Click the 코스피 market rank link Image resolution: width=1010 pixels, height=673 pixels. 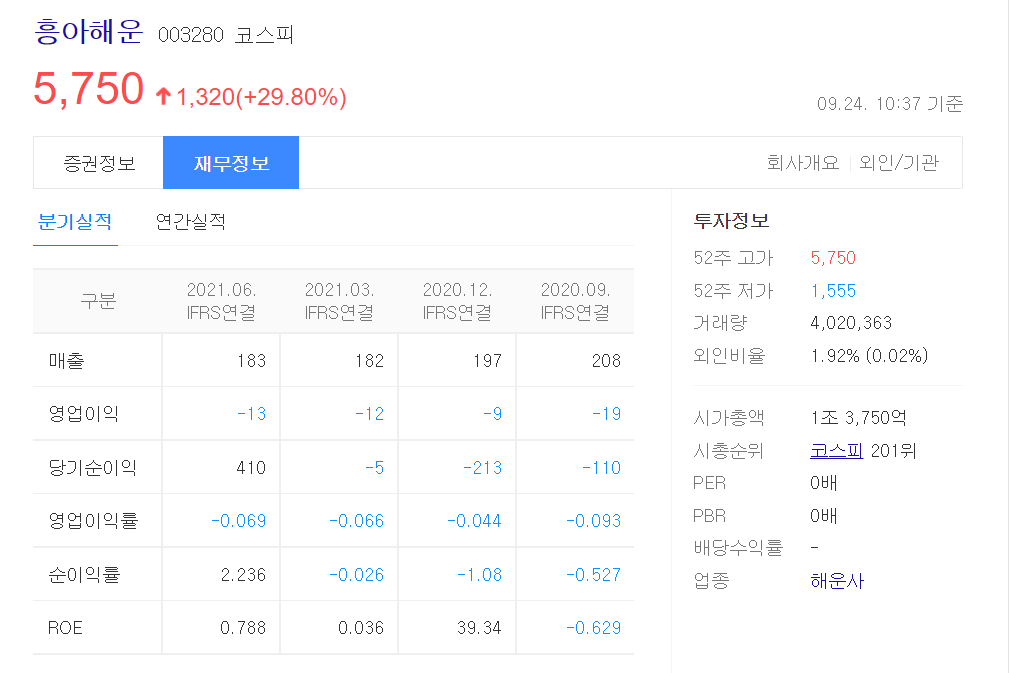coord(836,450)
